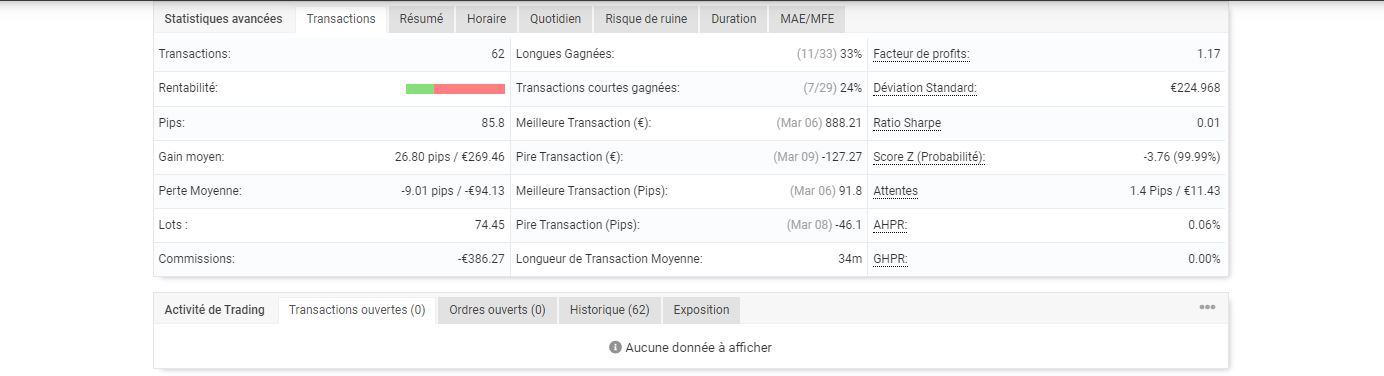Screen dimensions: 1384x376
Task: Open the Risque de ruine tab
Action: (646, 19)
